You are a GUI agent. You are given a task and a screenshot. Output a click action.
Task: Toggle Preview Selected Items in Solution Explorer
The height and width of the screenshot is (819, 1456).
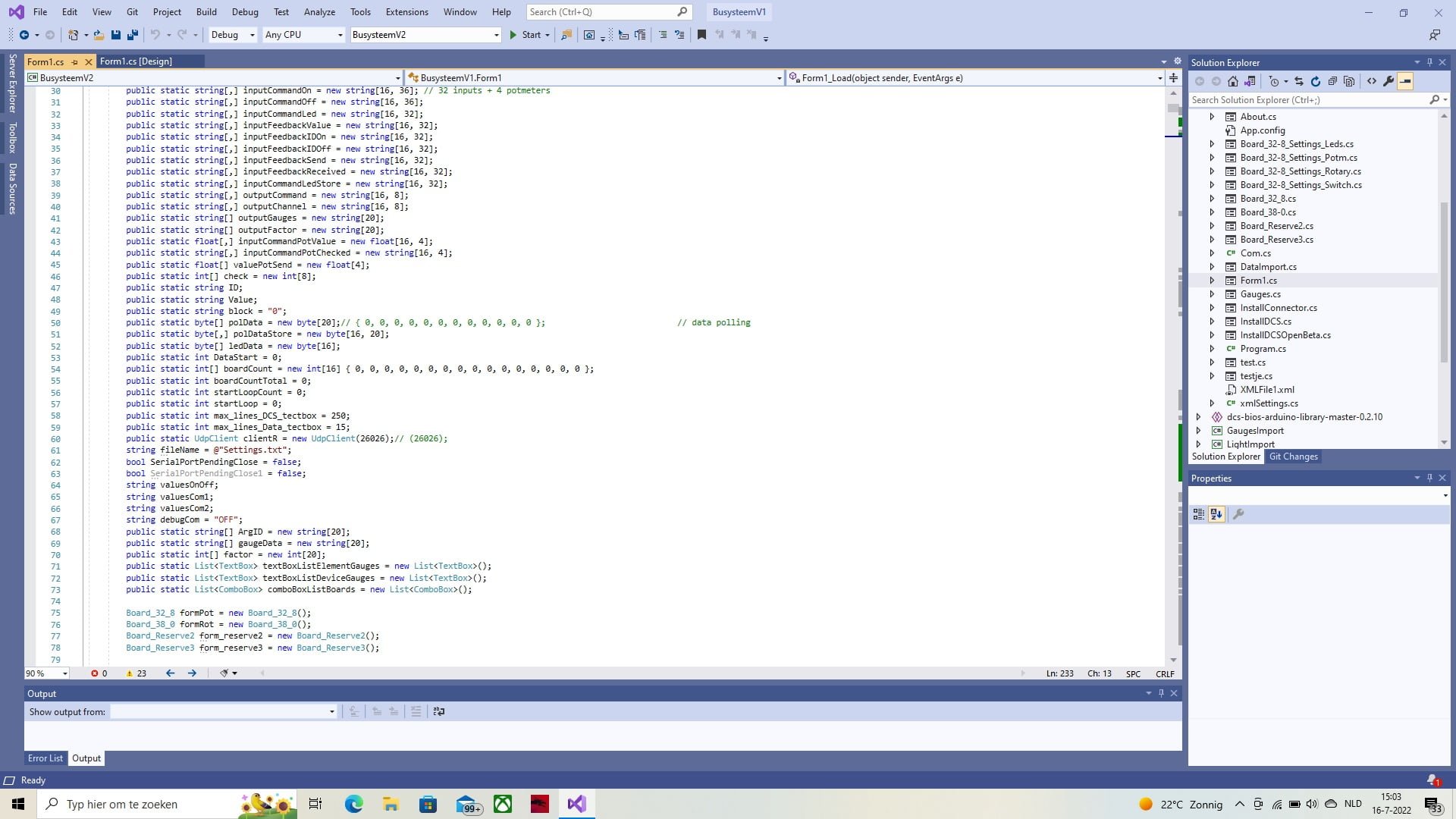point(1405,81)
